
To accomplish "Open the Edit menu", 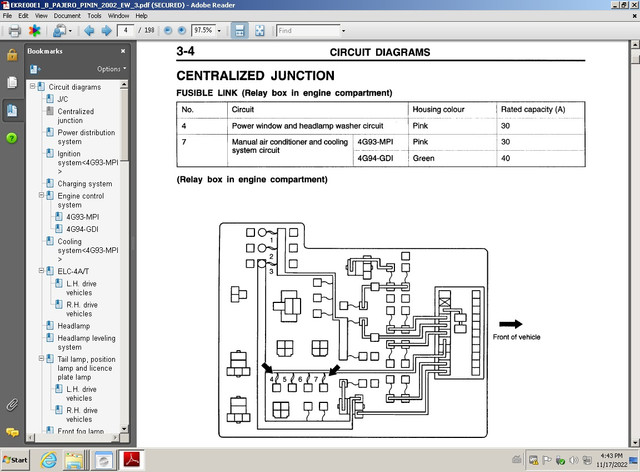I will coord(23,16).
